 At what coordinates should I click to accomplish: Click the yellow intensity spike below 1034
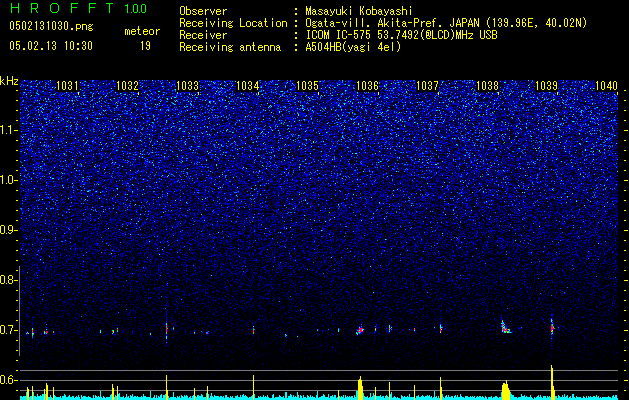coord(254,387)
